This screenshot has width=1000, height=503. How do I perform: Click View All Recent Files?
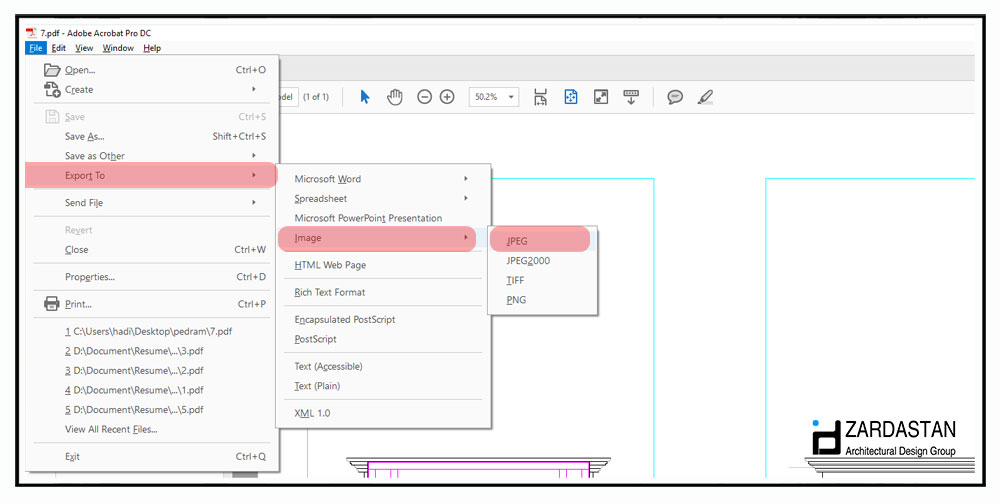tap(111, 429)
